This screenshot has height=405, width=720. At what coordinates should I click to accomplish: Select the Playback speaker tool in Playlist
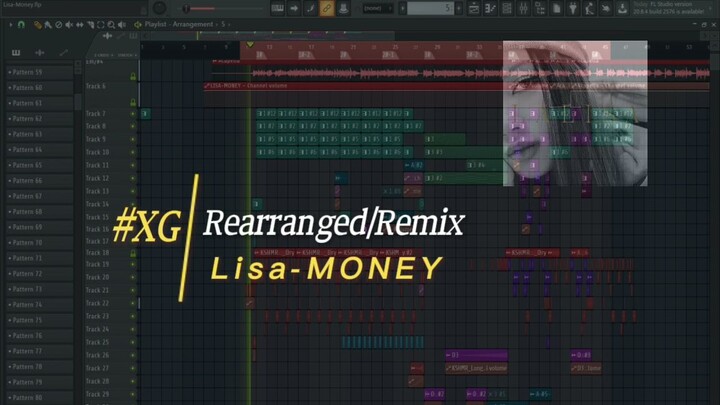(122, 25)
